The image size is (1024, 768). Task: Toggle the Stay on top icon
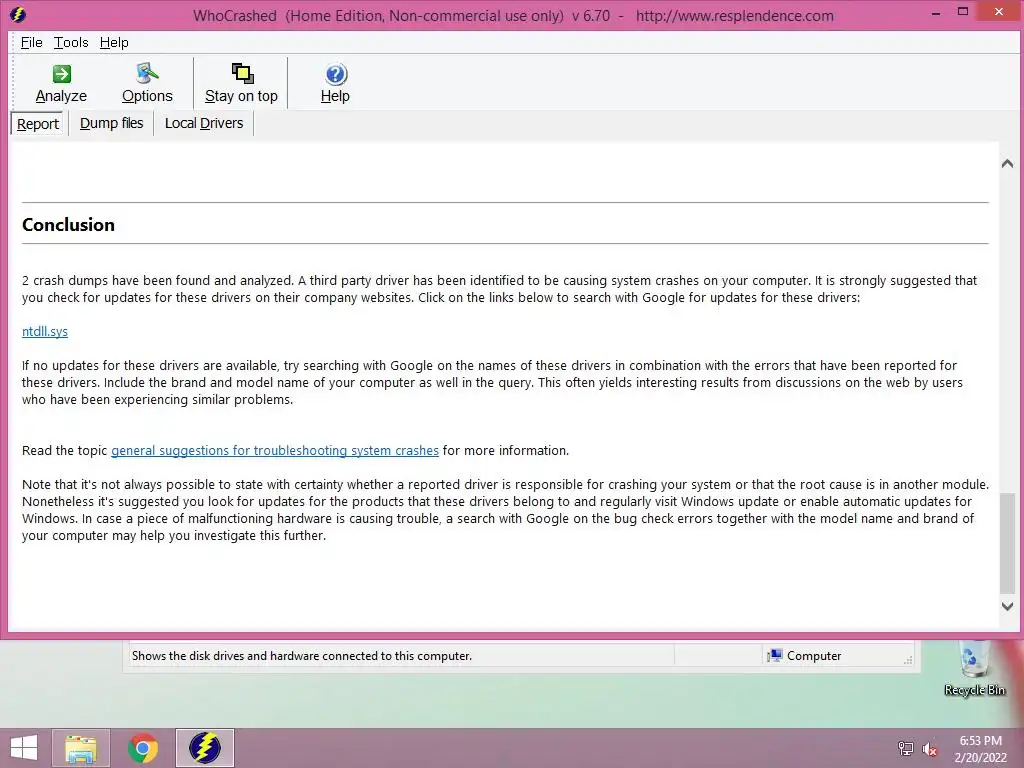pyautogui.click(x=242, y=73)
